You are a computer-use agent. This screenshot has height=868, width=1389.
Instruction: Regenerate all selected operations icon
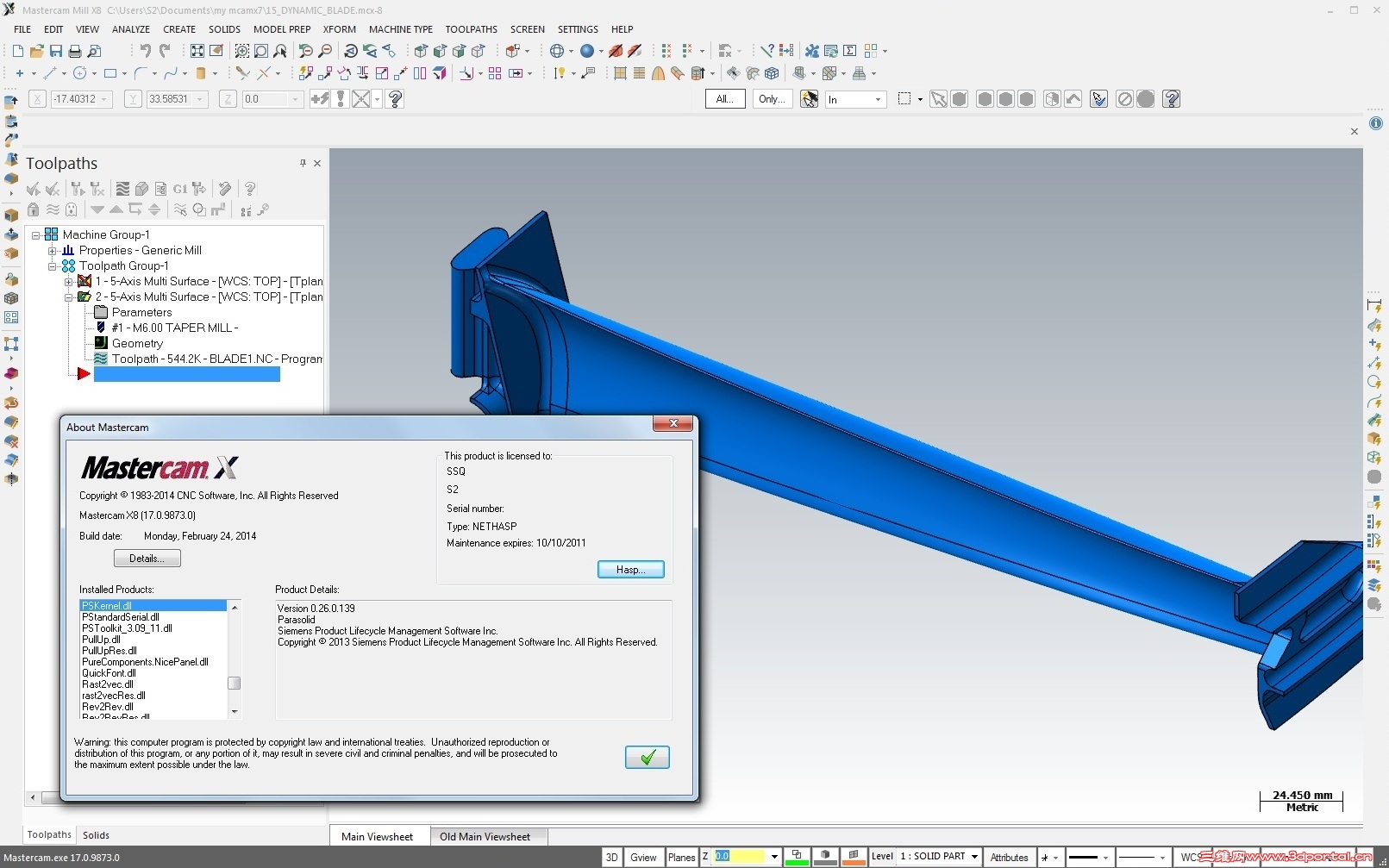click(x=78, y=189)
